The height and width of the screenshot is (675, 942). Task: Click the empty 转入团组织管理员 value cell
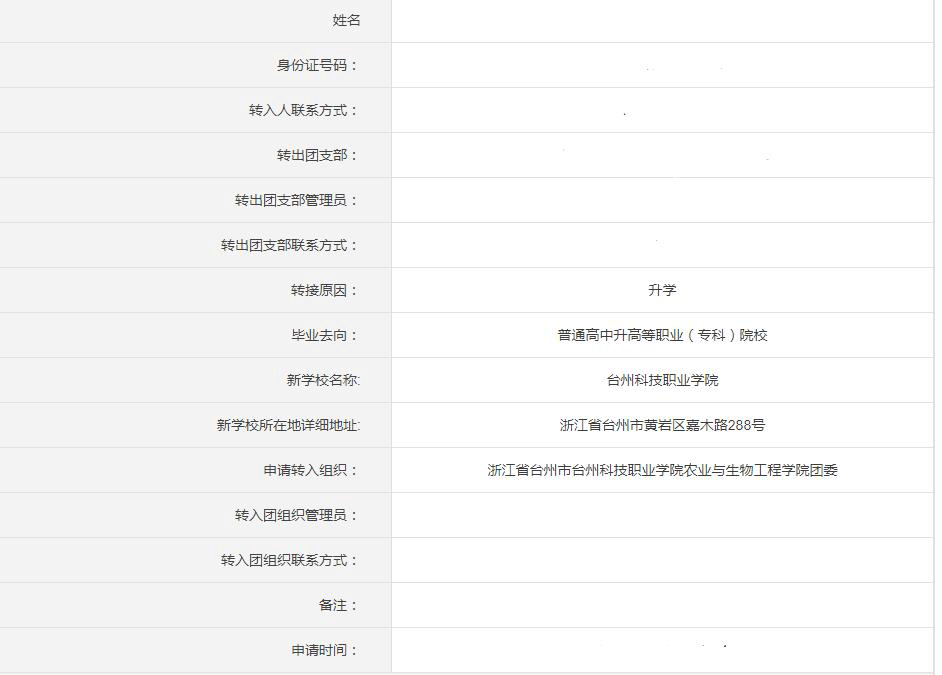pos(662,515)
